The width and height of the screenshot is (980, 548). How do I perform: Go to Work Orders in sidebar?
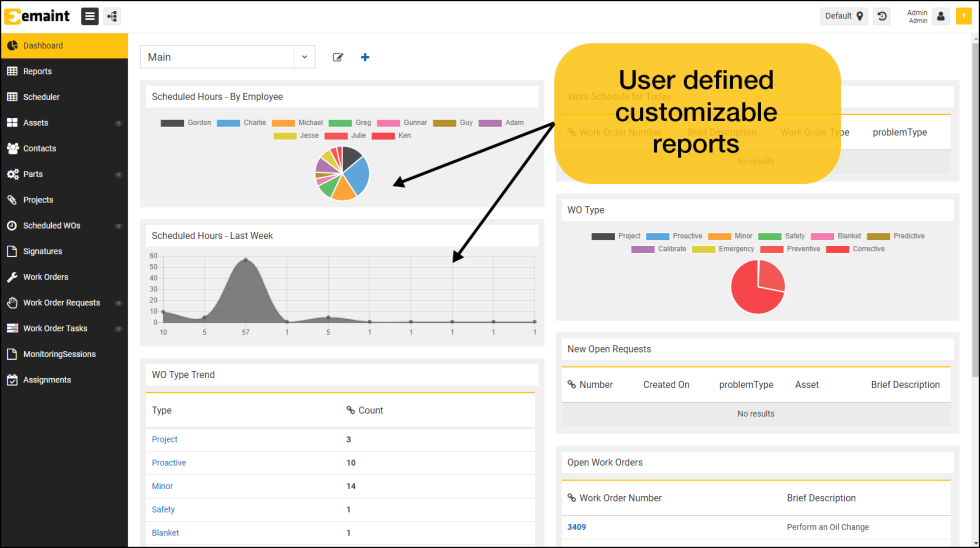coord(46,277)
